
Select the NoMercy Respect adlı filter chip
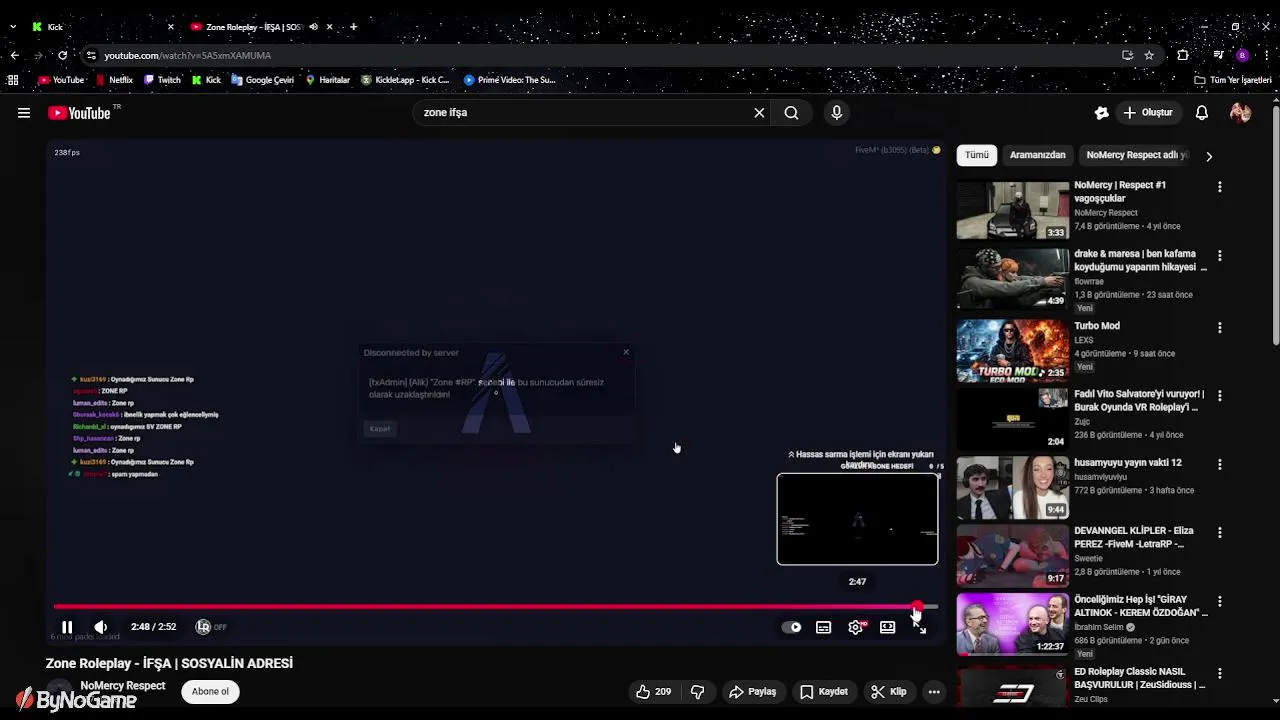click(x=1138, y=155)
